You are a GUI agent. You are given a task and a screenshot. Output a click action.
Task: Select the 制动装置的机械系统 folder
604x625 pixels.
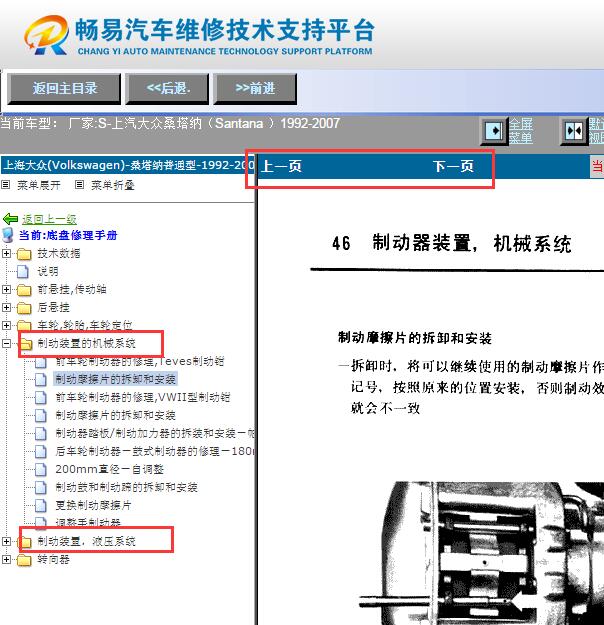pyautogui.click(x=87, y=343)
